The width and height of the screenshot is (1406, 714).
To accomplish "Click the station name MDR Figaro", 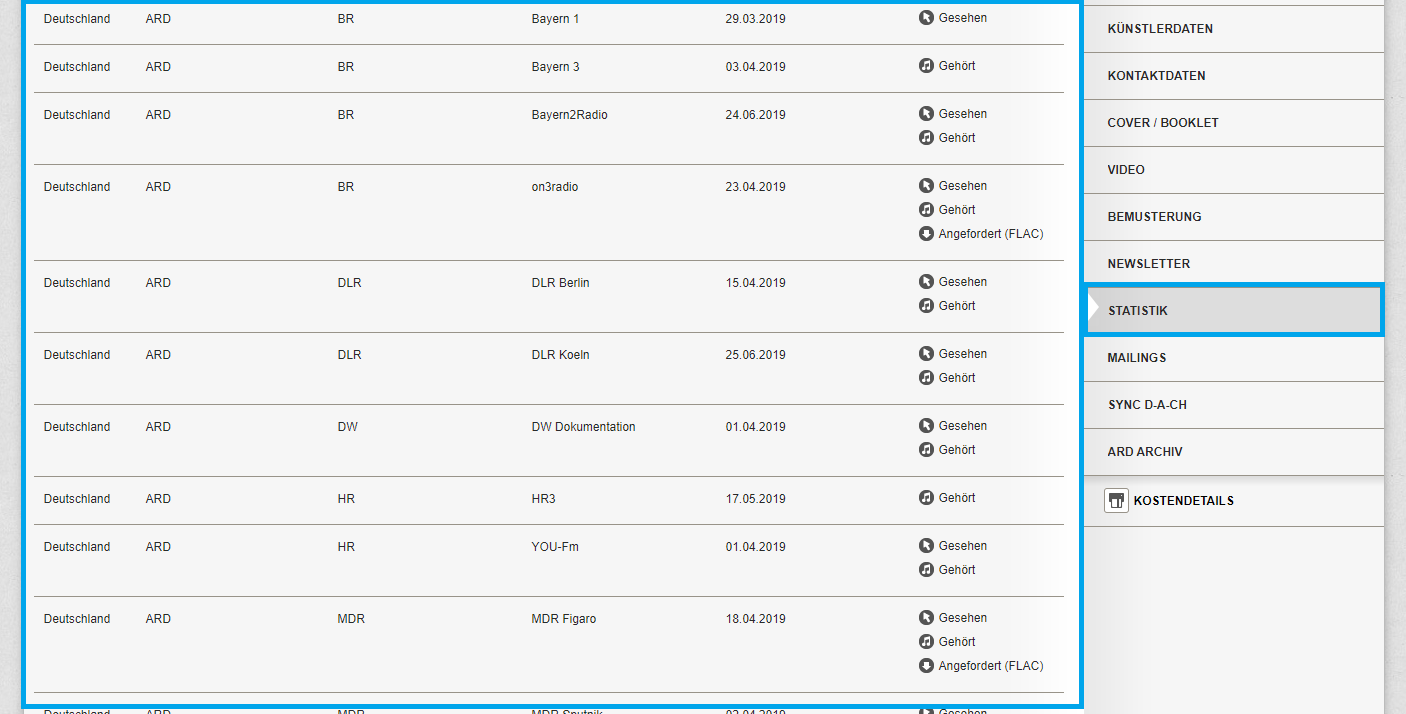I will click(x=564, y=619).
